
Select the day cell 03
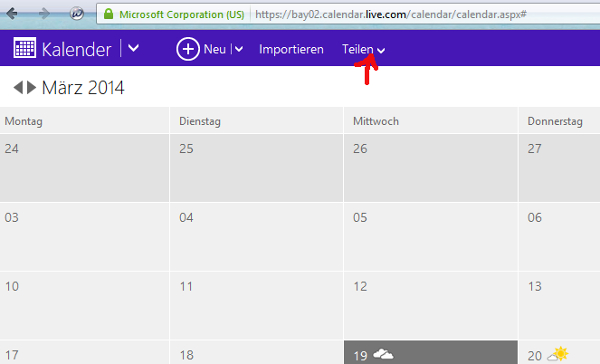(x=84, y=237)
